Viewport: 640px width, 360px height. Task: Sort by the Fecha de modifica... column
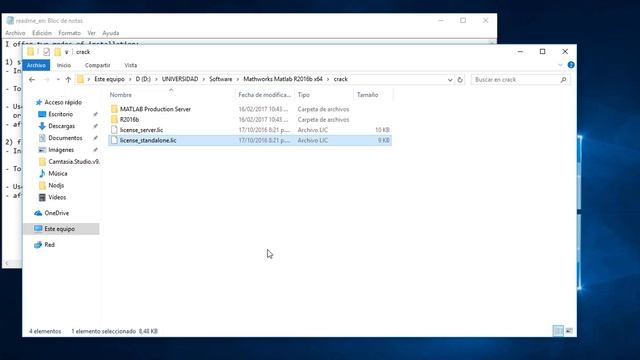pyautogui.click(x=264, y=95)
